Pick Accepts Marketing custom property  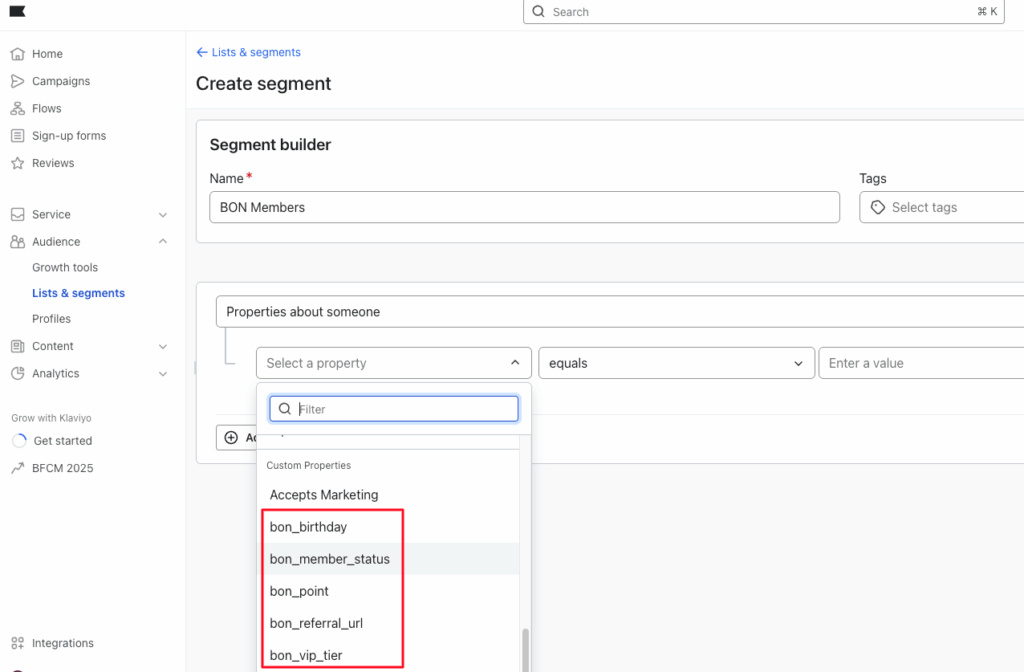tap(324, 495)
